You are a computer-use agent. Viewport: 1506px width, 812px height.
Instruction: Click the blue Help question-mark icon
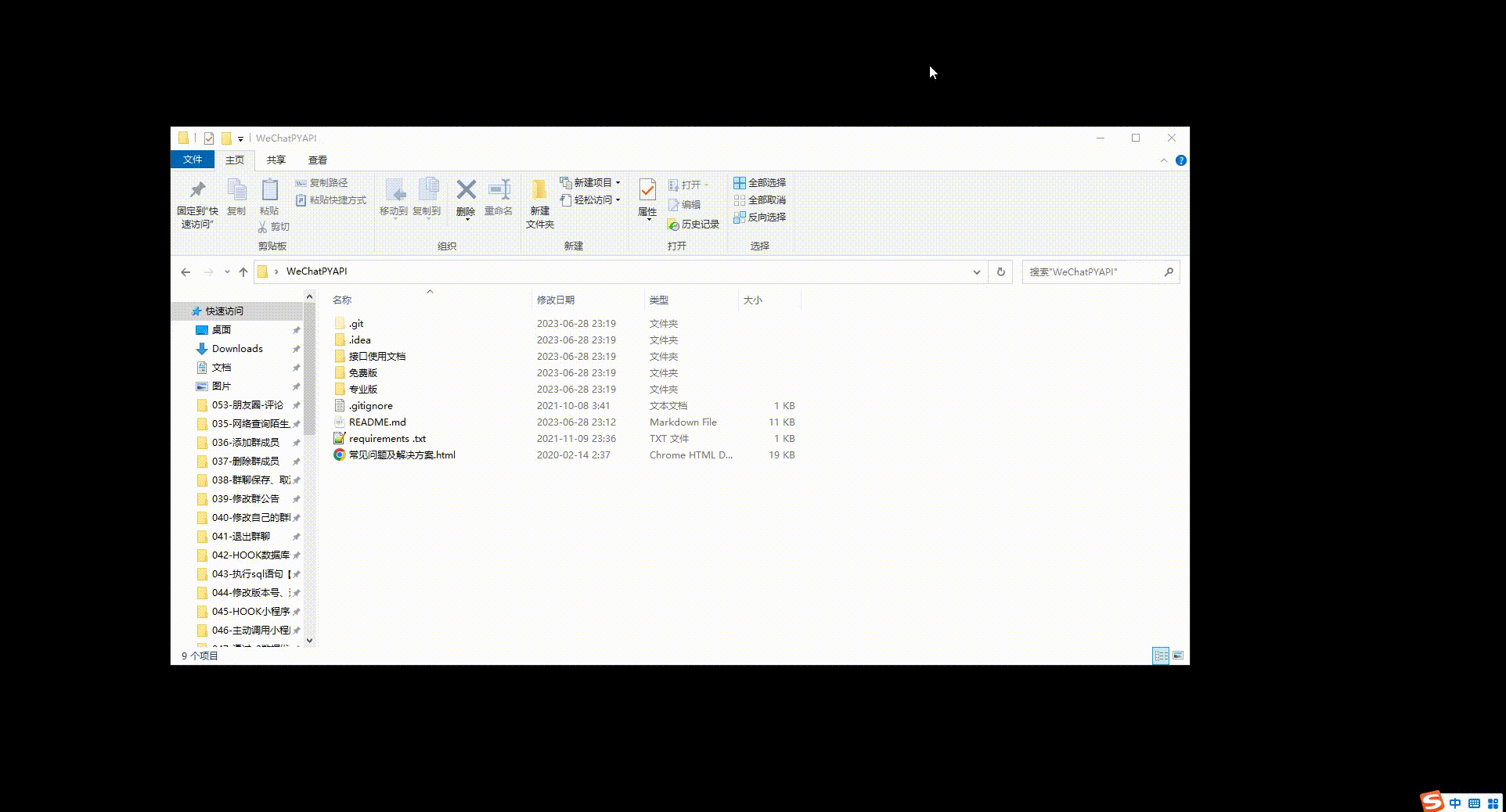point(1181,160)
